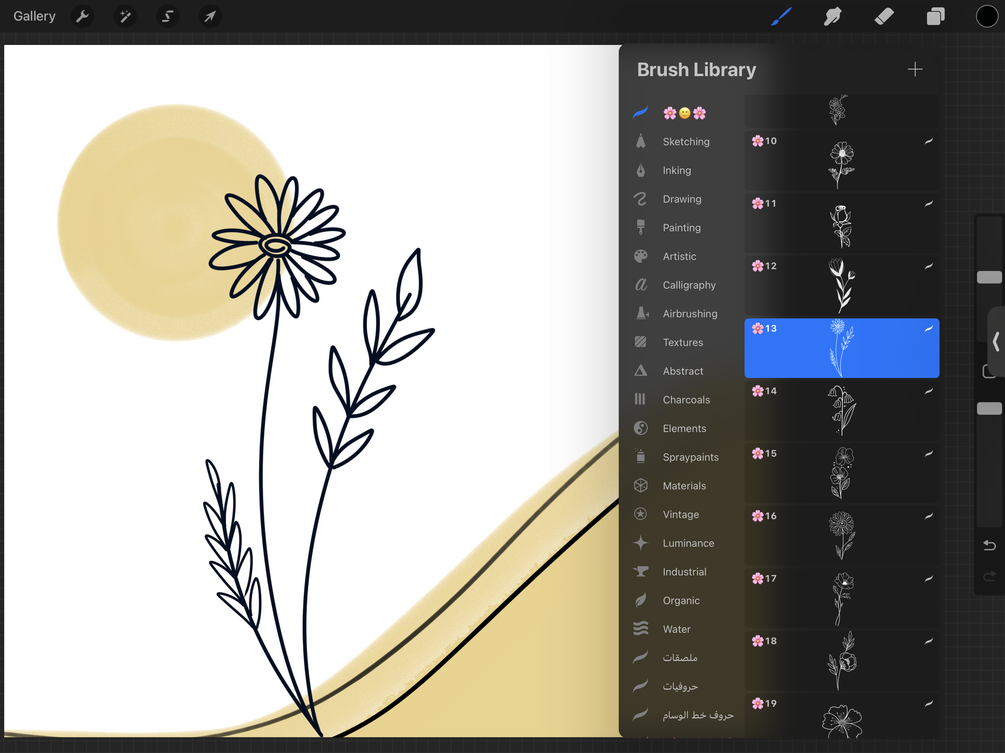Open the Adjustments magic wand menu

tap(125, 16)
